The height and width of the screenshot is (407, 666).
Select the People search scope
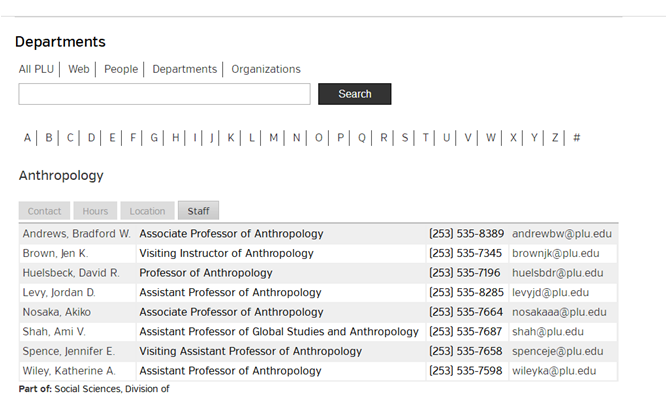[x=121, y=69]
